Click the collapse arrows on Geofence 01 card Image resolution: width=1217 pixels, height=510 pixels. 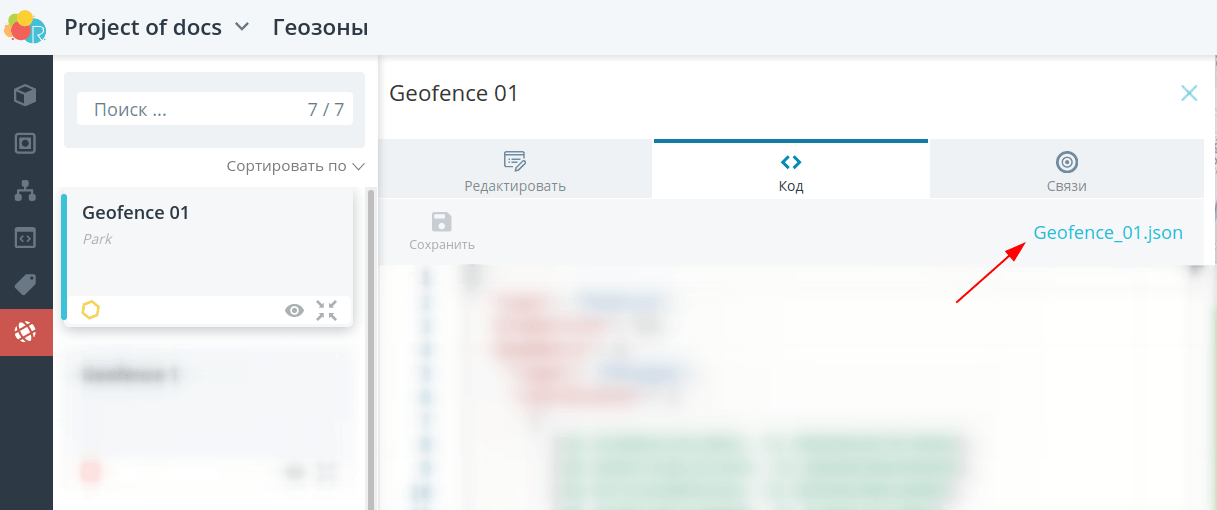tap(327, 311)
